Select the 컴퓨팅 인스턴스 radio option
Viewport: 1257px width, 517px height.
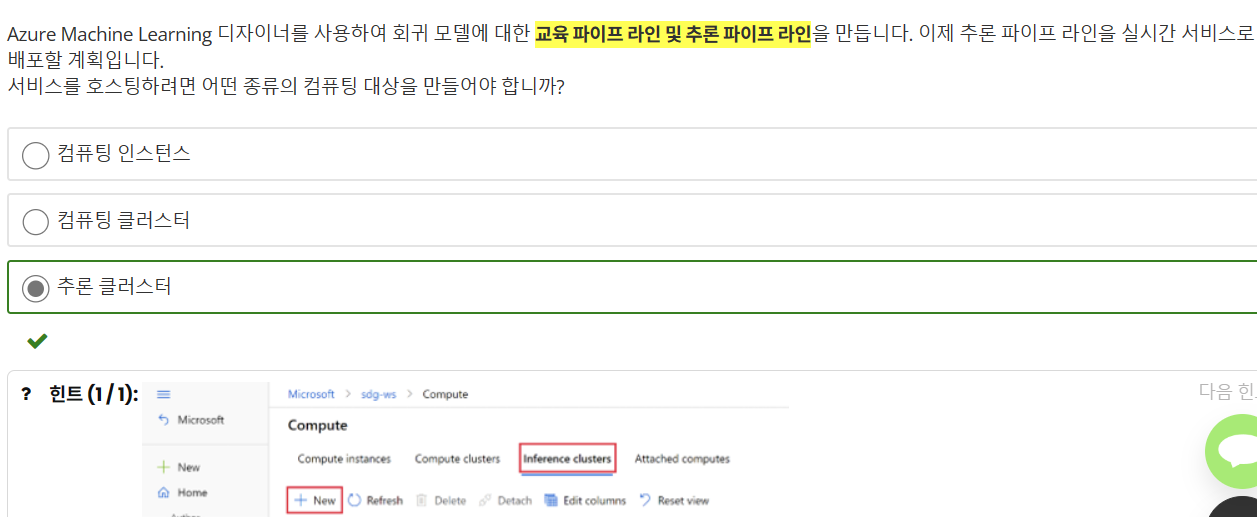pyautogui.click(x=36, y=155)
